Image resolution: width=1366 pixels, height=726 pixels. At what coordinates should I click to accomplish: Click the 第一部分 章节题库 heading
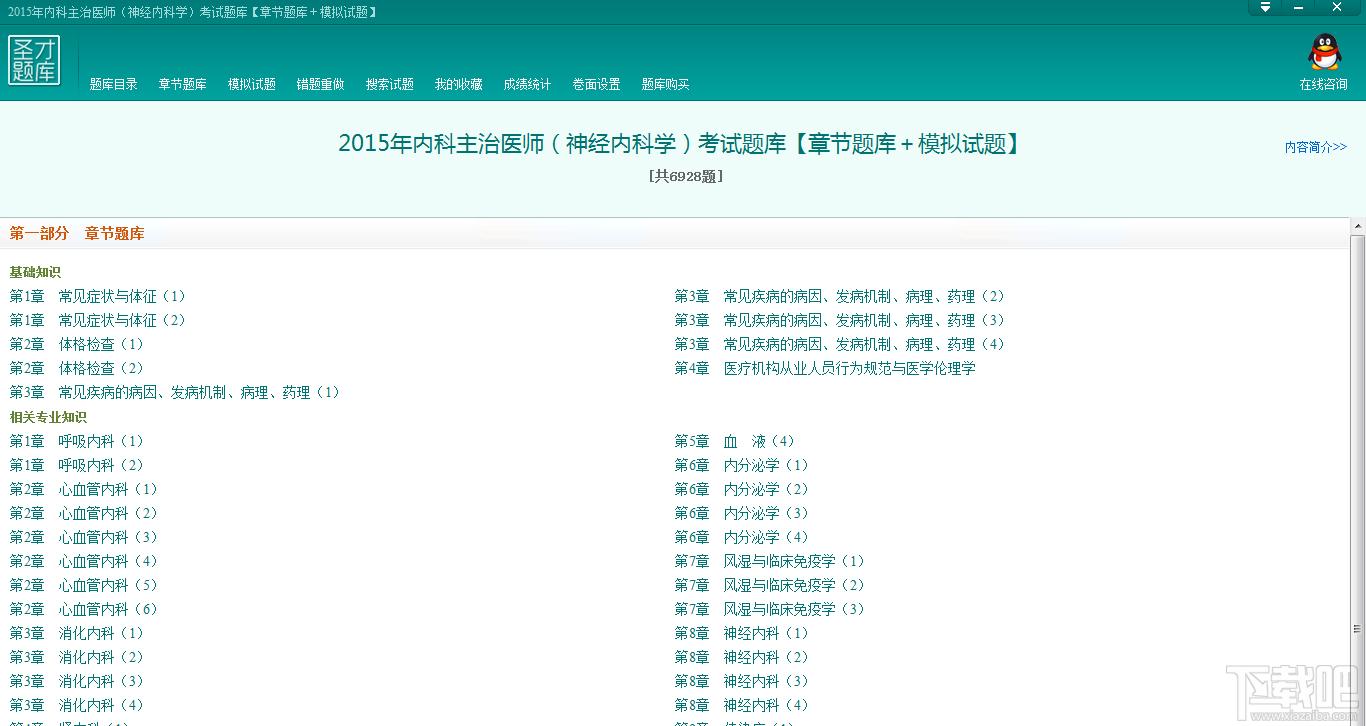(77, 233)
